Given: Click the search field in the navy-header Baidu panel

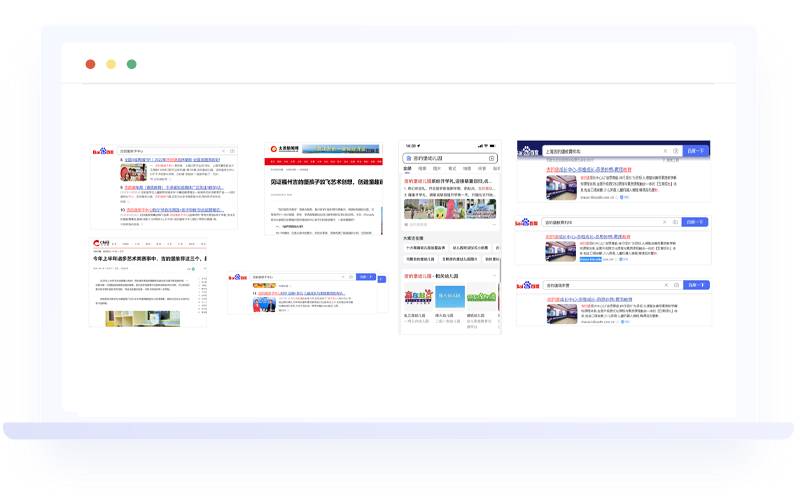Looking at the screenshot, I should pyautogui.click(x=612, y=151).
